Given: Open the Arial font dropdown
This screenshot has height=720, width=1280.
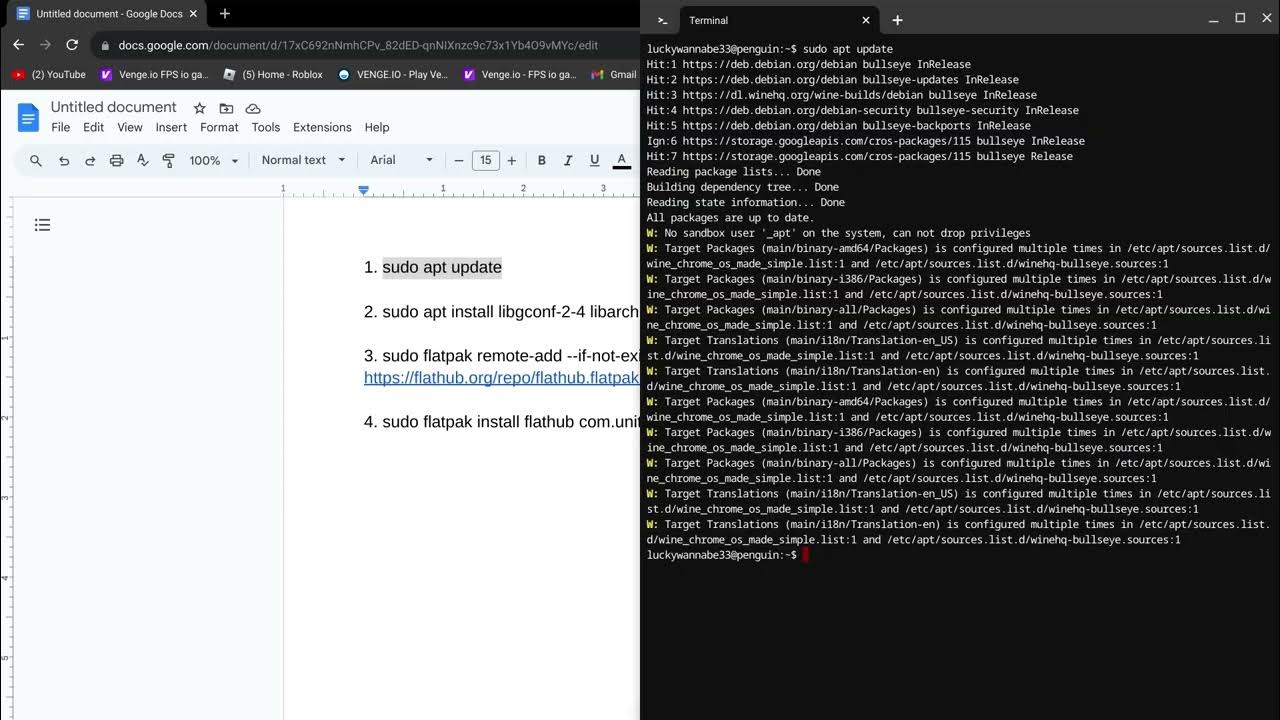Looking at the screenshot, I should (402, 160).
